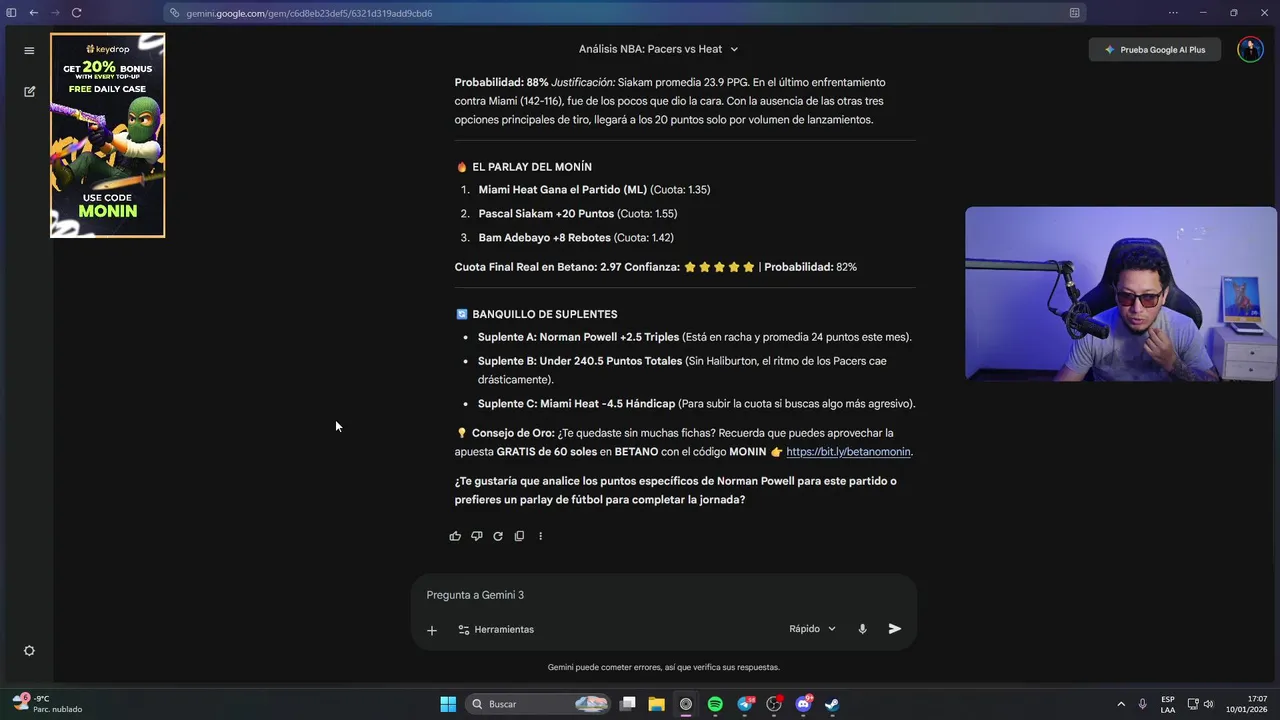Open File Explorer from the taskbar

[x=656, y=704]
